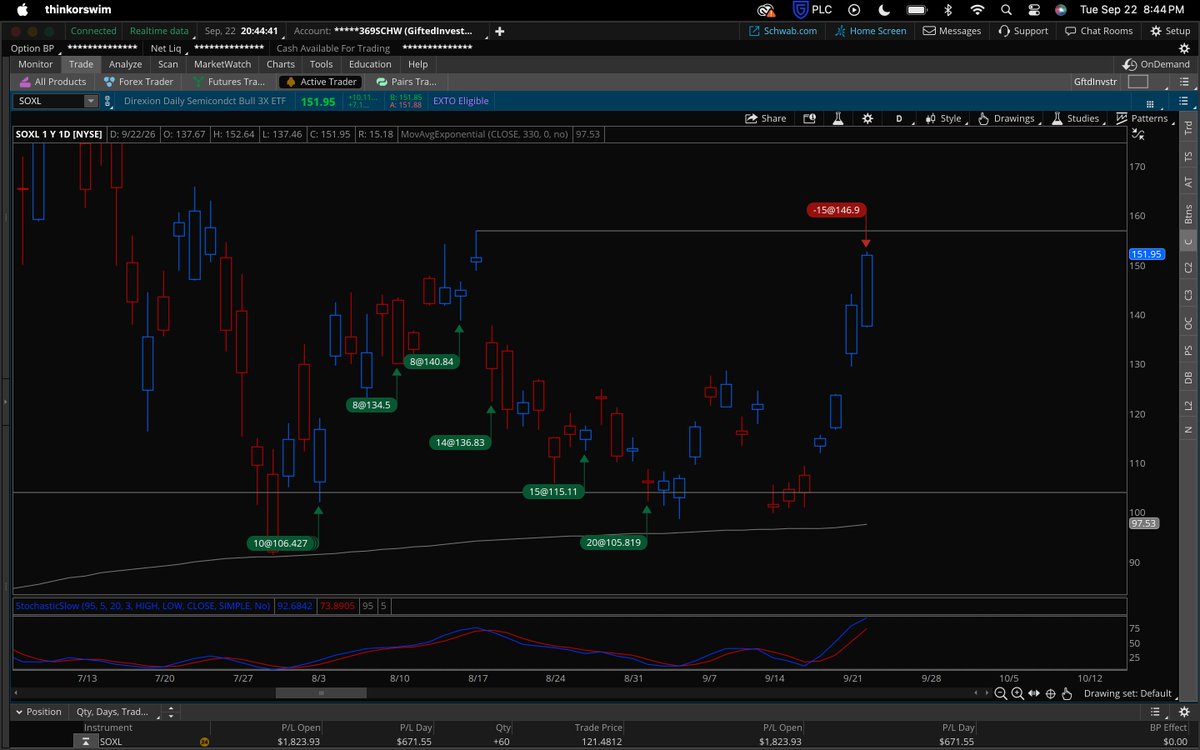
Task: Add new account tab with plus icon
Action: point(500,31)
